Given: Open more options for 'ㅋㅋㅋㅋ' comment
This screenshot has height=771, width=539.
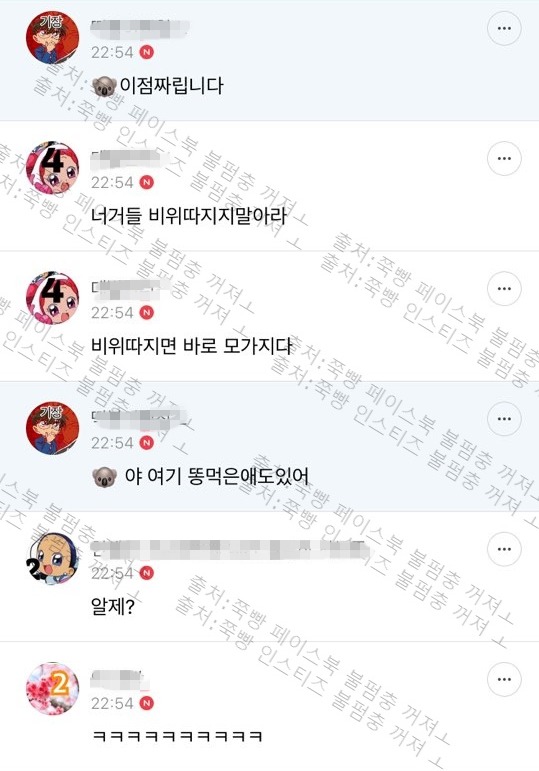Looking at the screenshot, I should click(504, 679).
